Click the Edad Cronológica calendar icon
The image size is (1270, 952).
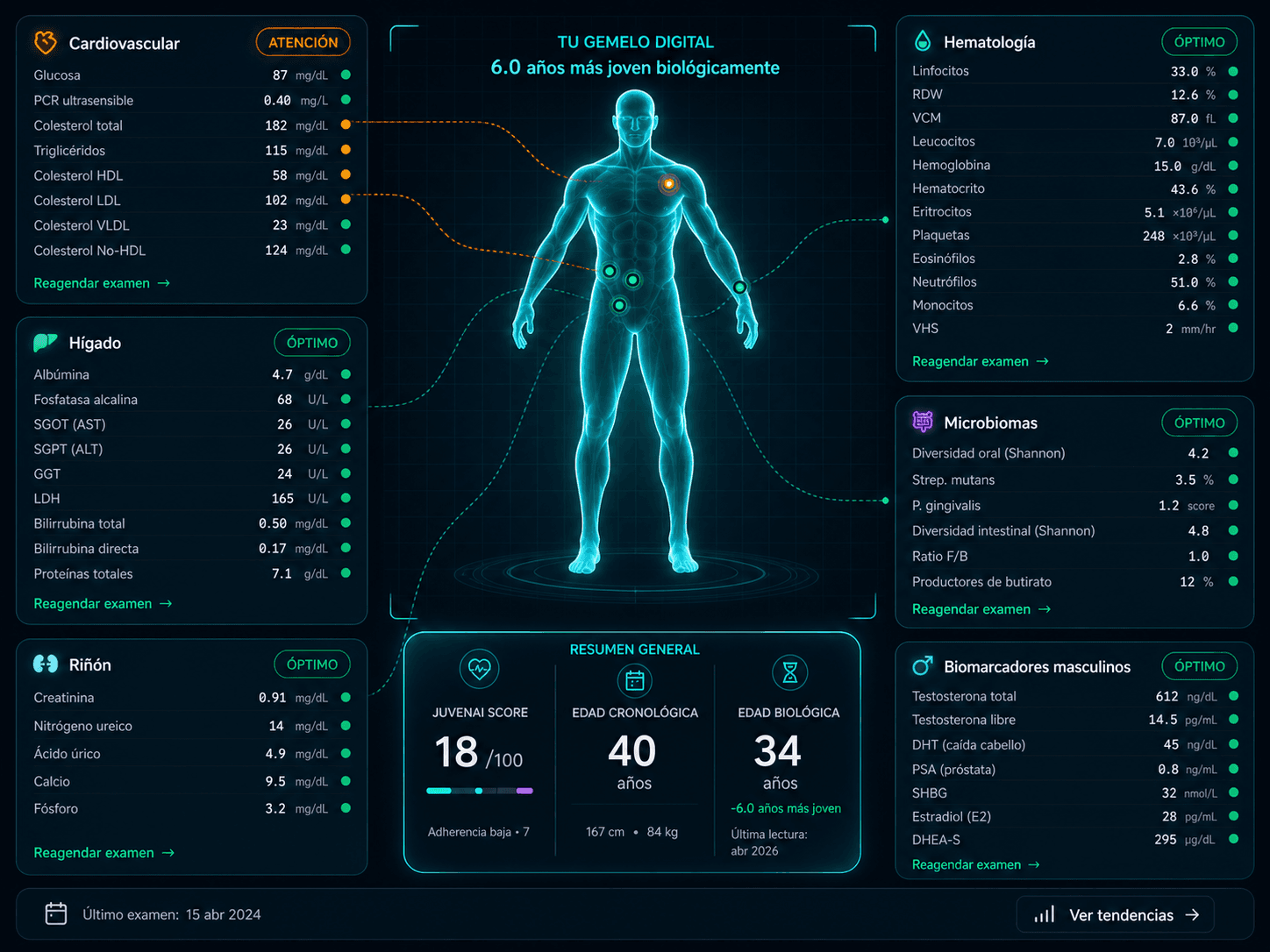(635, 680)
